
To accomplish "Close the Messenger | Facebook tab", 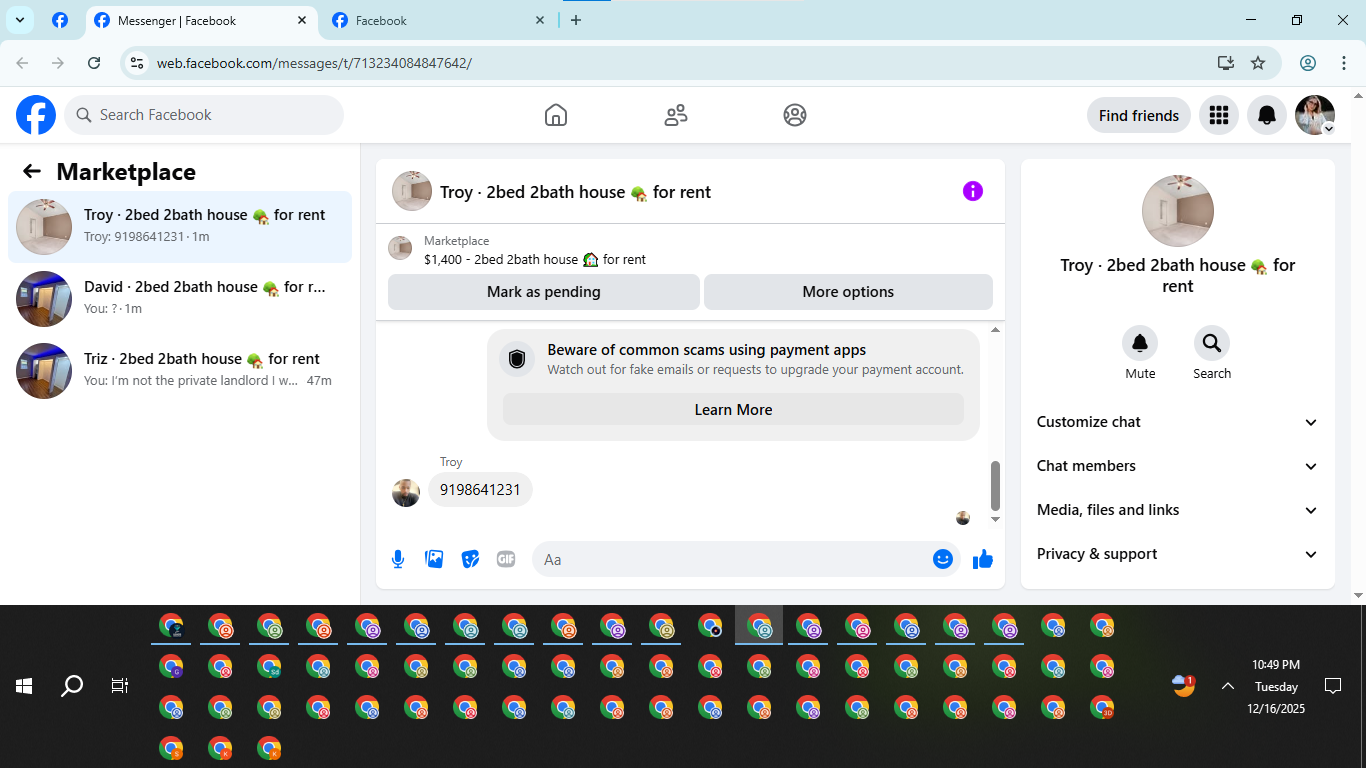I will click(302, 20).
